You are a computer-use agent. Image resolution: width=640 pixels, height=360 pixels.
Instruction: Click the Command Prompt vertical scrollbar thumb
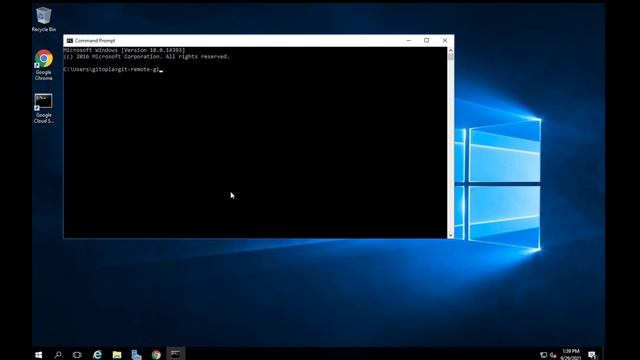tap(451, 57)
